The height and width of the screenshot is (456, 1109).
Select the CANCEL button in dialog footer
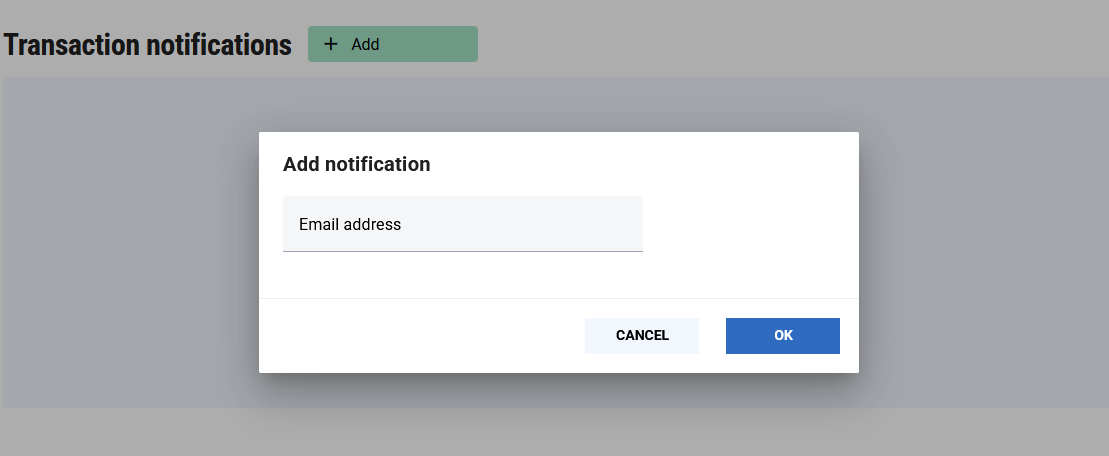[x=642, y=336]
